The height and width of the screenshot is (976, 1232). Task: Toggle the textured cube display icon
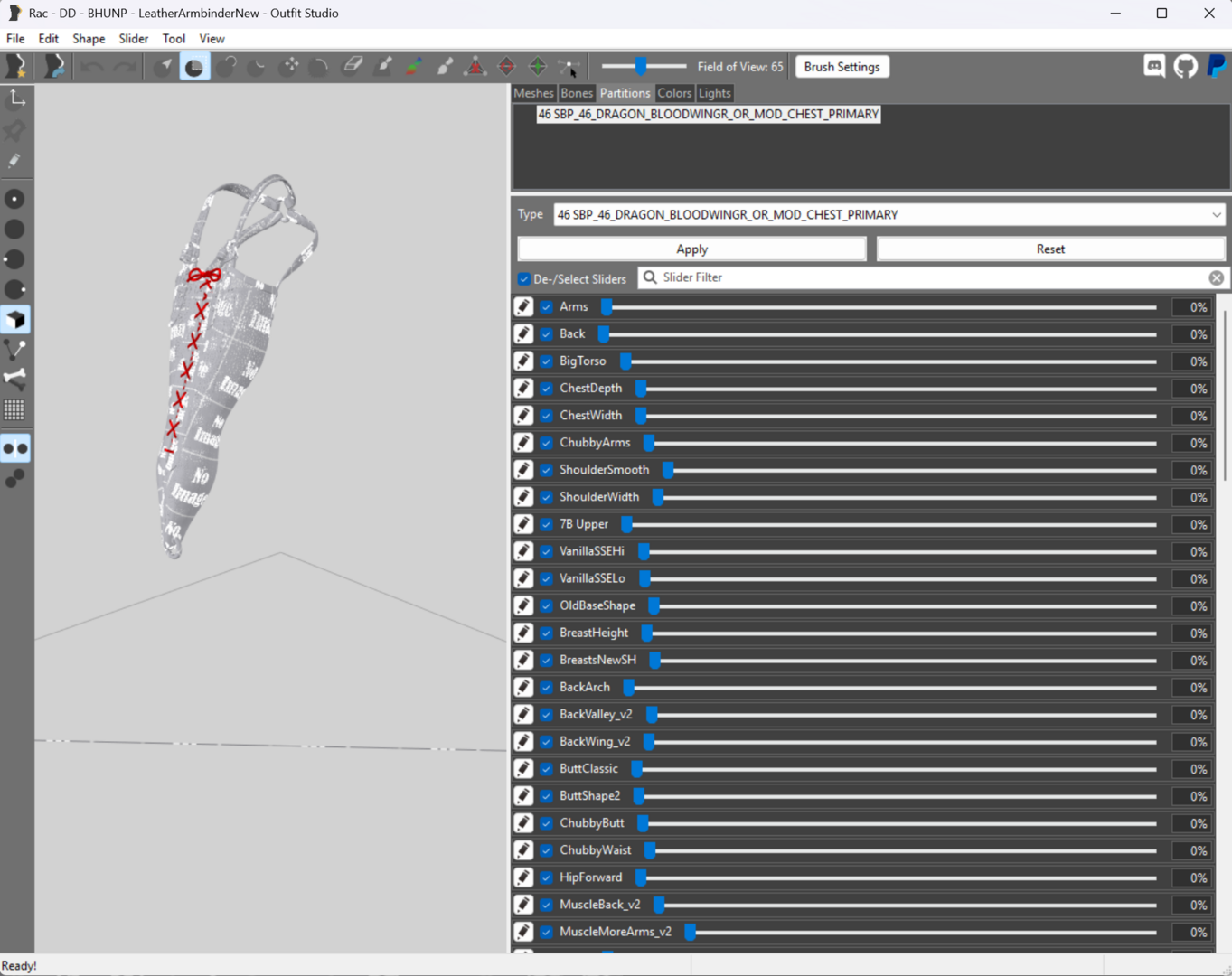coord(15,320)
